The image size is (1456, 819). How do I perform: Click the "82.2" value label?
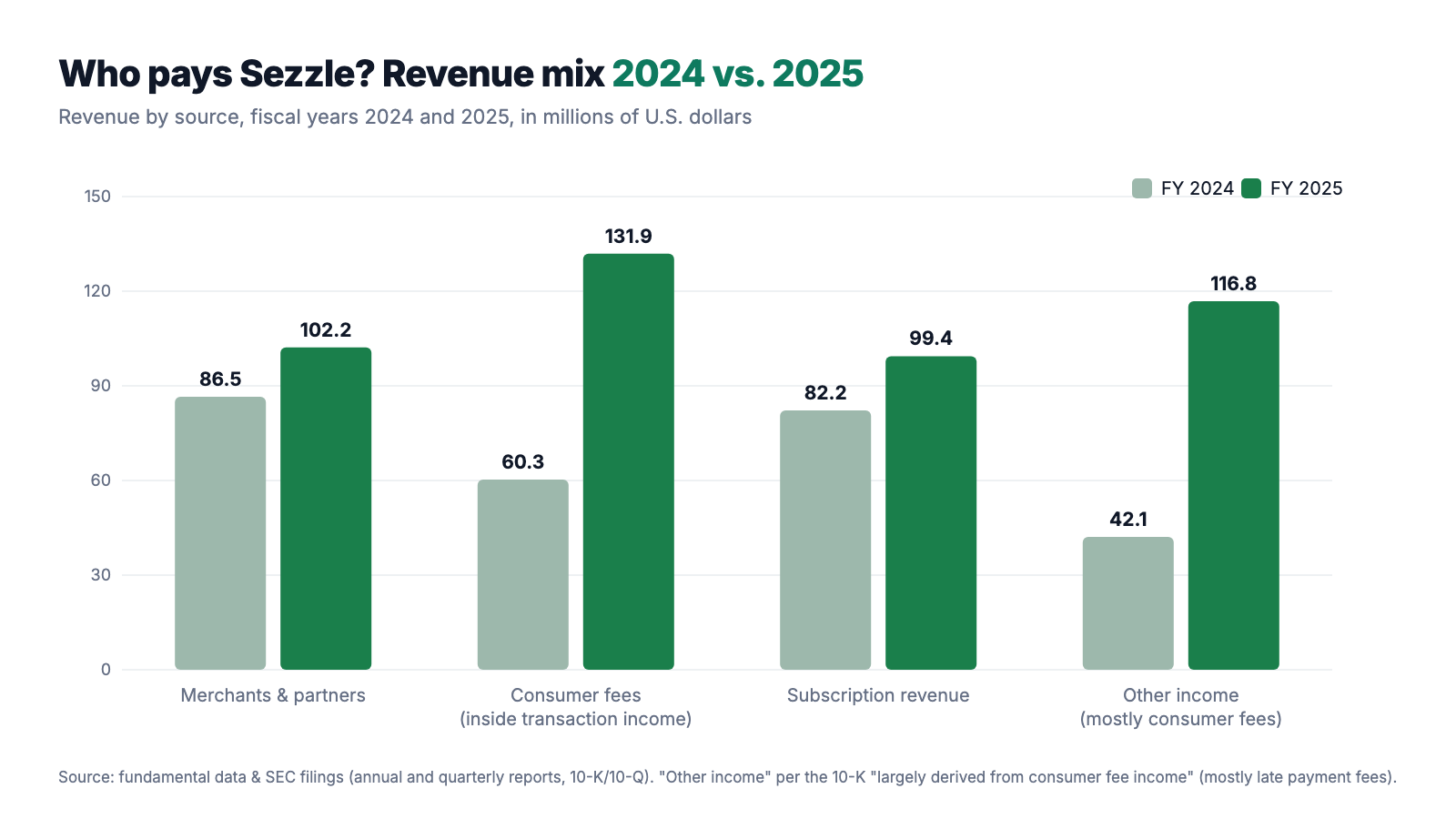(x=825, y=392)
